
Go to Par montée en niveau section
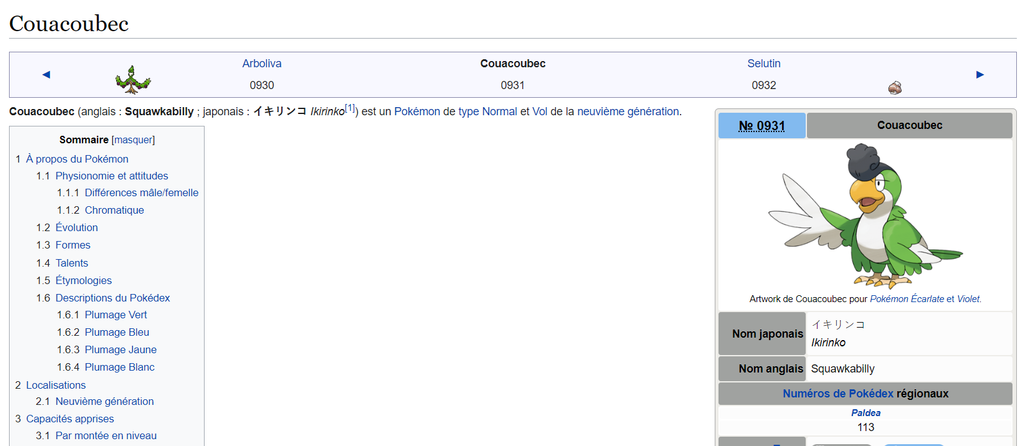pos(106,436)
